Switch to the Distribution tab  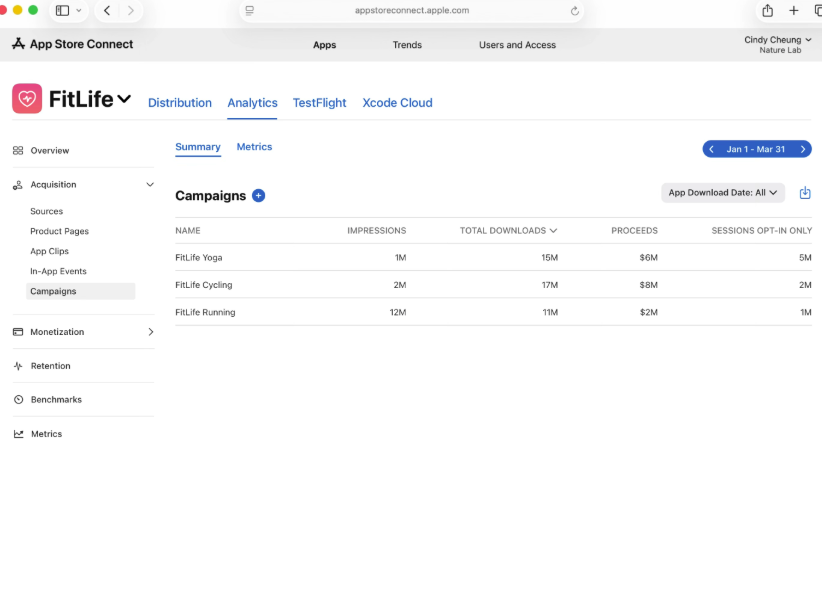(180, 103)
